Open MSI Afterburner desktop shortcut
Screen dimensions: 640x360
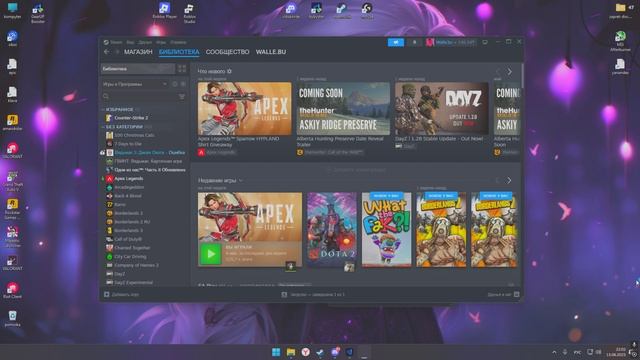click(620, 41)
